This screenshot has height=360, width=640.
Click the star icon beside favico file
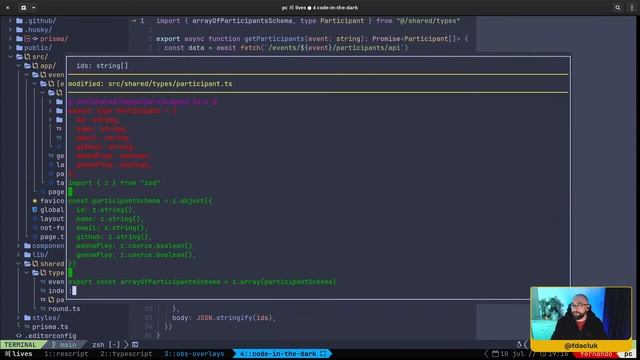tap(35, 201)
